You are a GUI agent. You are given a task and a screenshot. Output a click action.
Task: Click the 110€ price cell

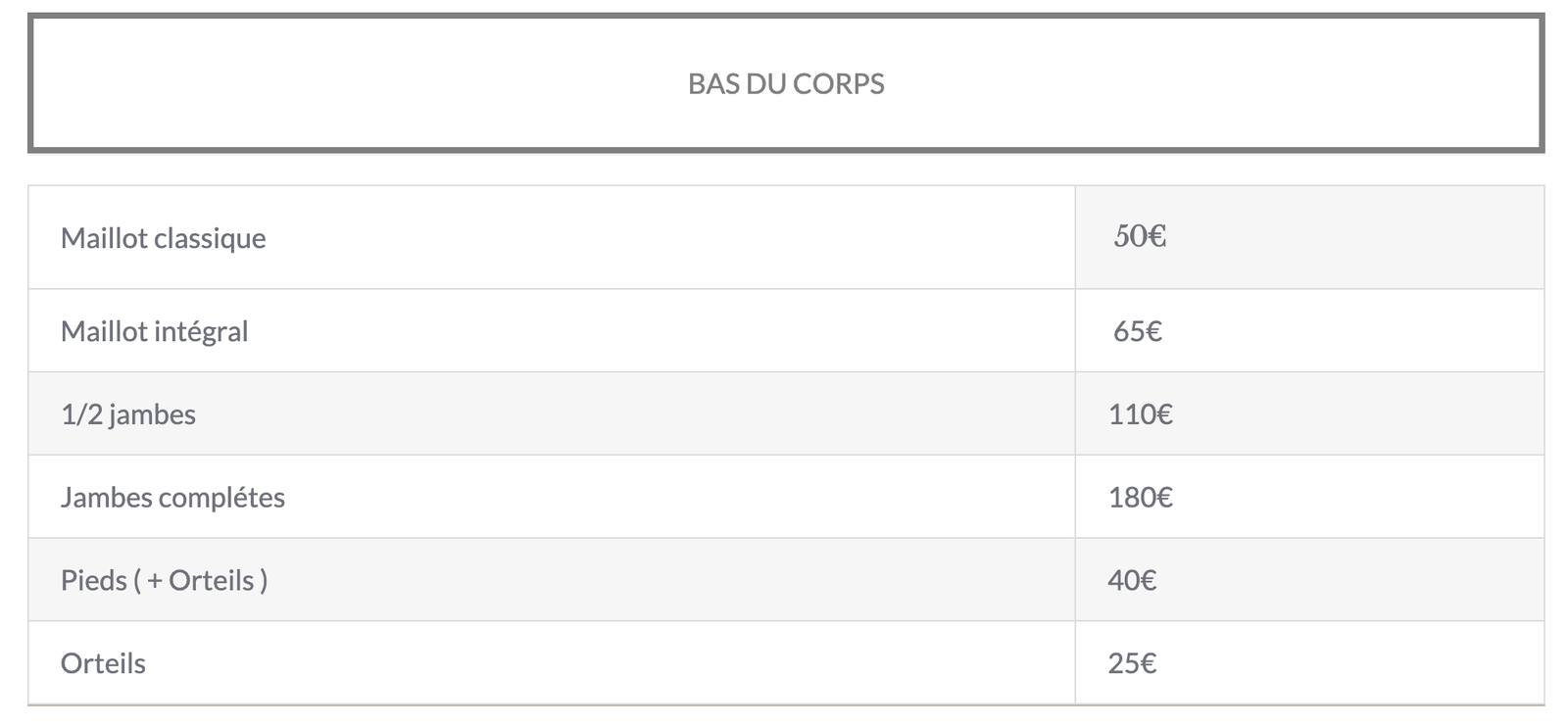pyautogui.click(x=1309, y=413)
